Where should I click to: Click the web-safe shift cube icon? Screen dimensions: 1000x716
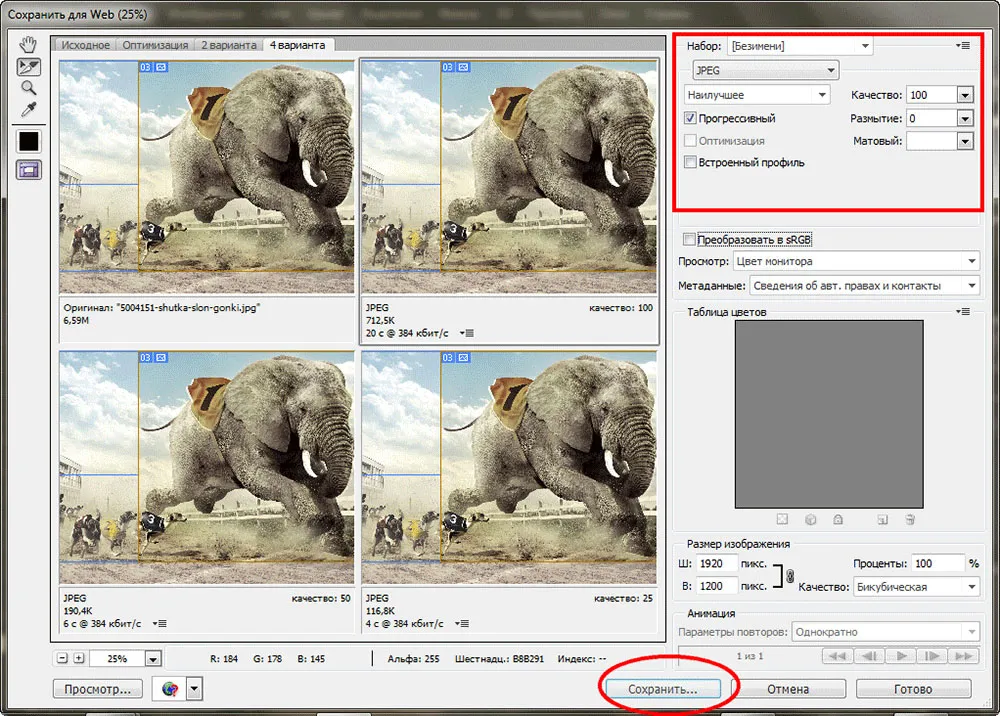tap(811, 520)
